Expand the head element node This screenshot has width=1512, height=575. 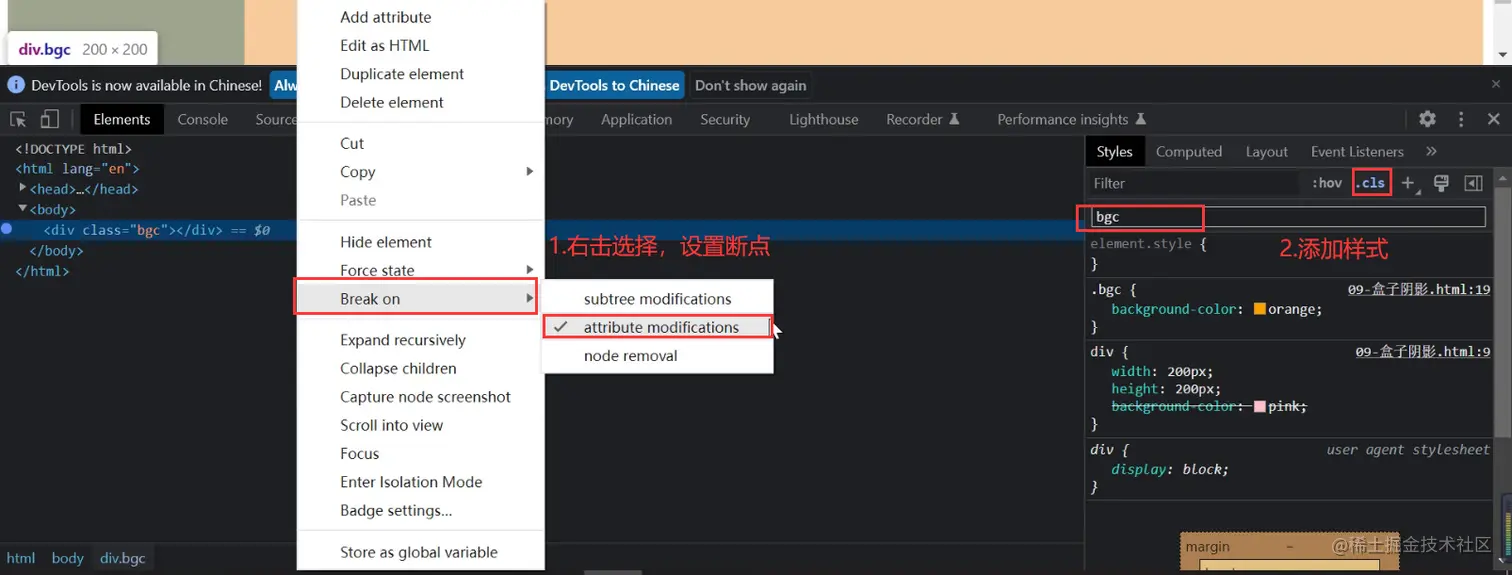tap(23, 188)
